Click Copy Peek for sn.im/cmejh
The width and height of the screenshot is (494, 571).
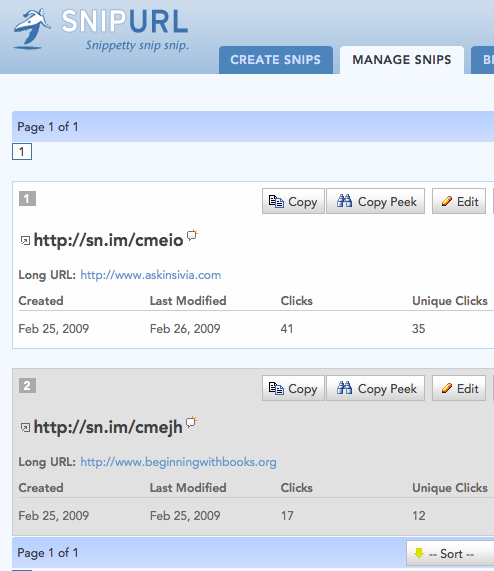[x=375, y=388]
